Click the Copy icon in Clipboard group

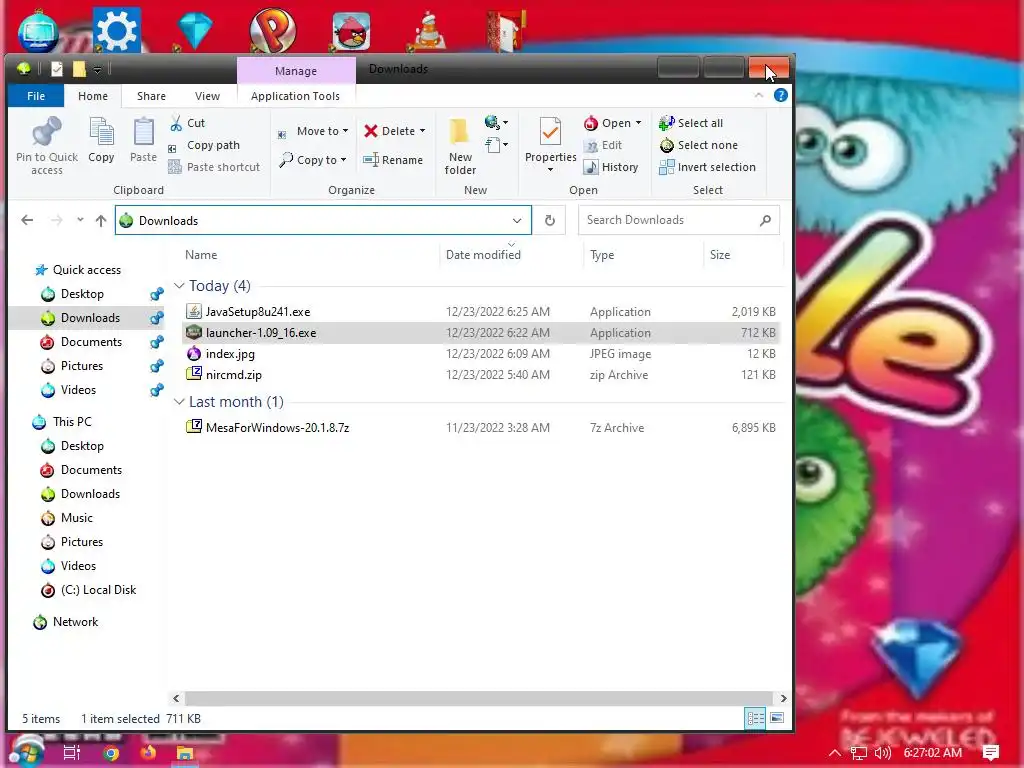click(101, 132)
